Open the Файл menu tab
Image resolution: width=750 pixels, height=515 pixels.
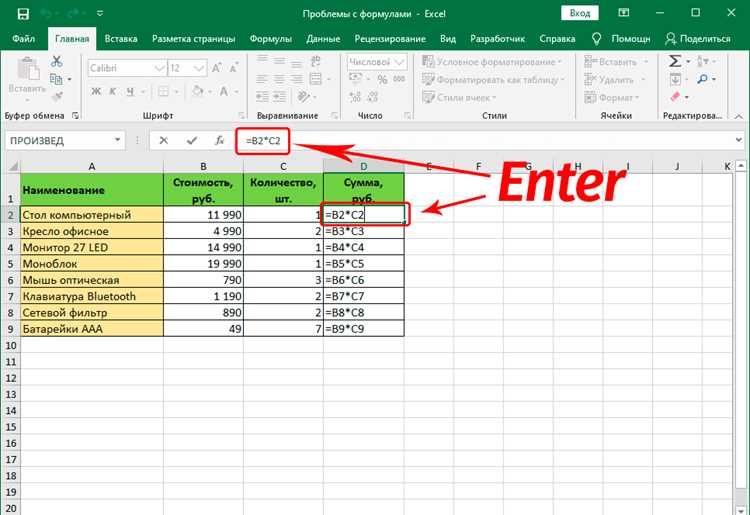[23, 39]
